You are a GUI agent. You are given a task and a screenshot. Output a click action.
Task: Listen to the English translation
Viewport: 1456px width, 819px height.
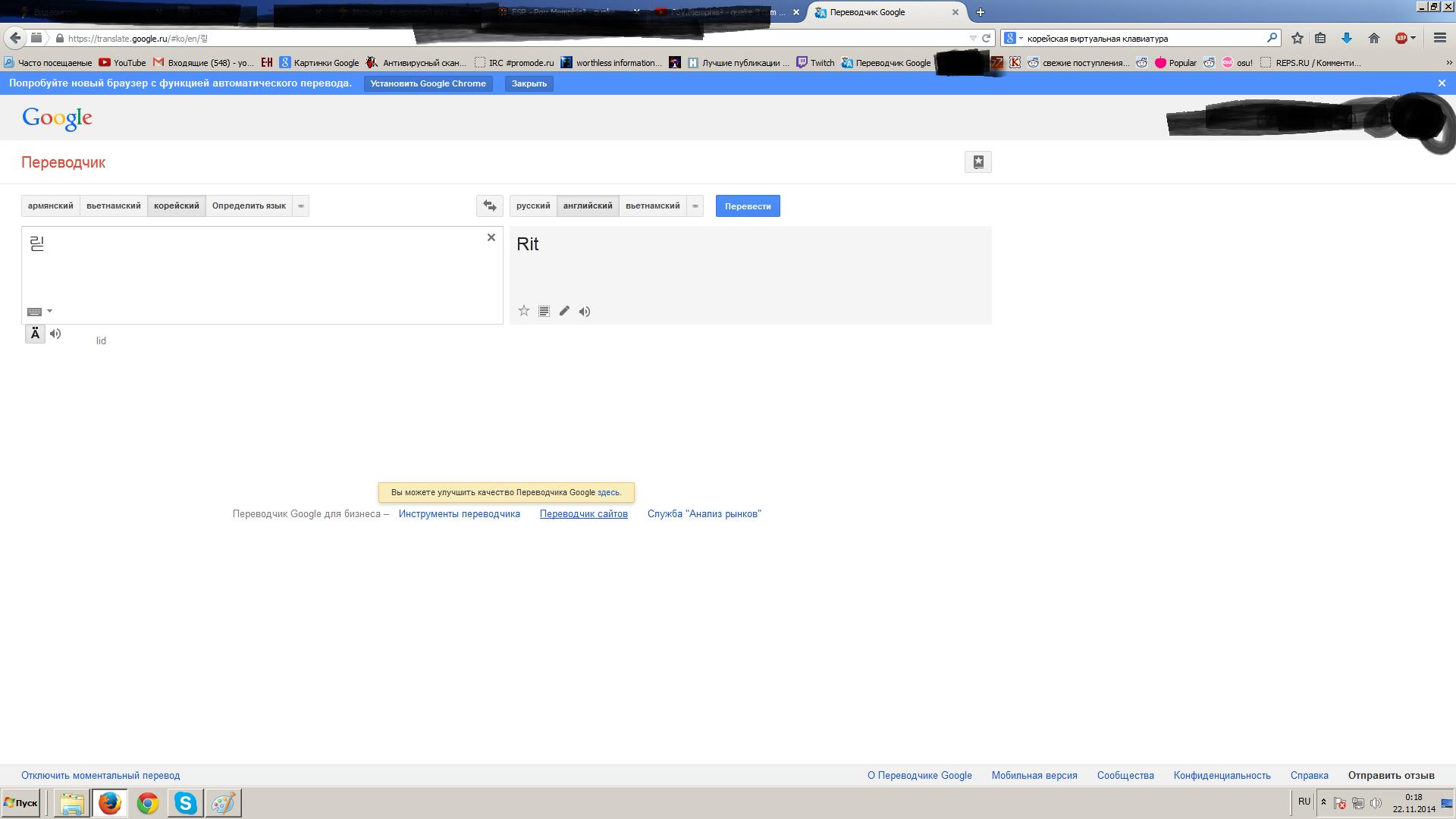tap(585, 311)
